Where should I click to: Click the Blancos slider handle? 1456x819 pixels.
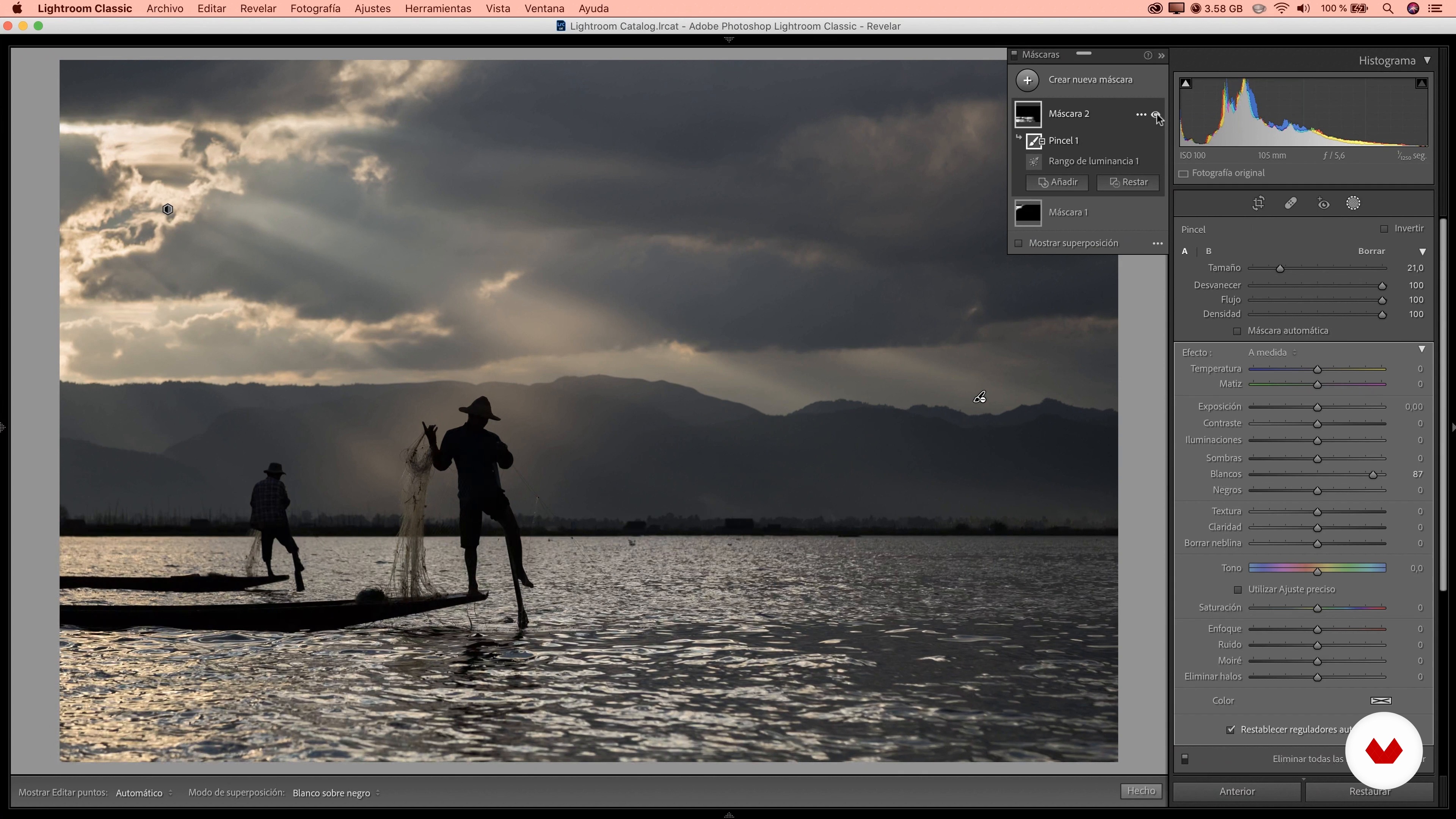(x=1373, y=475)
